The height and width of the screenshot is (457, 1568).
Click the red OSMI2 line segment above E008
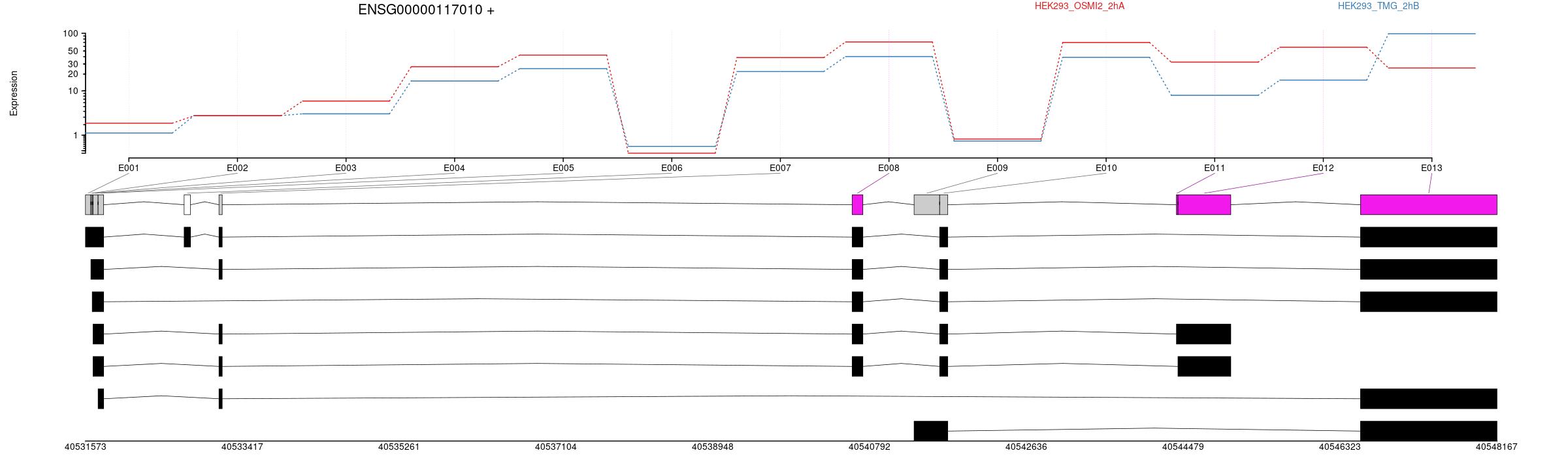889,42
